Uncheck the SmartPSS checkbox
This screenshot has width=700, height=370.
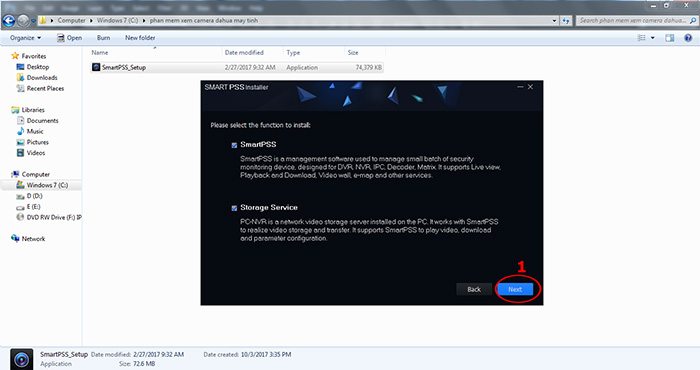(x=234, y=145)
